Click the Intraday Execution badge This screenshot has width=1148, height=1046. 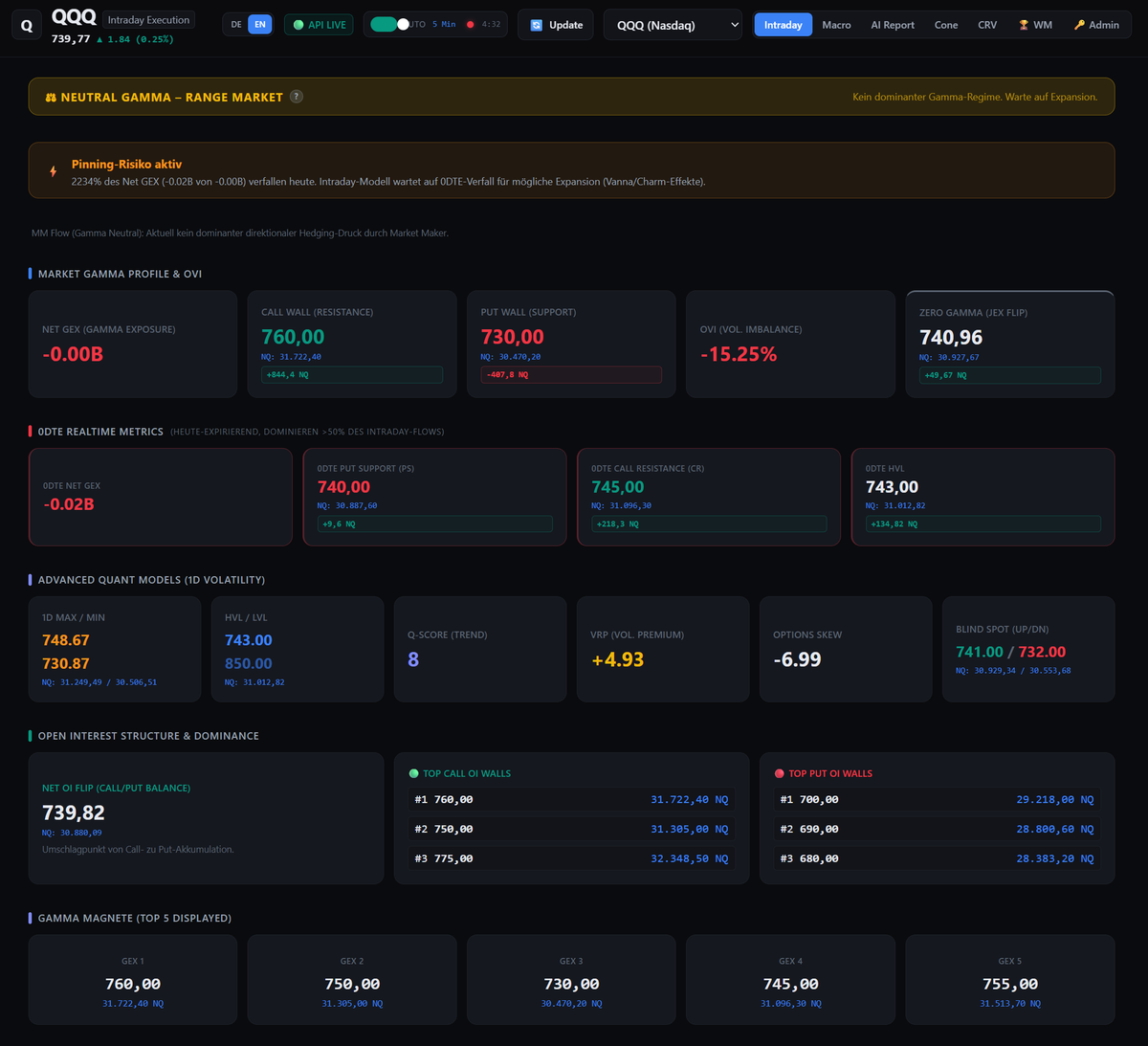click(x=148, y=20)
